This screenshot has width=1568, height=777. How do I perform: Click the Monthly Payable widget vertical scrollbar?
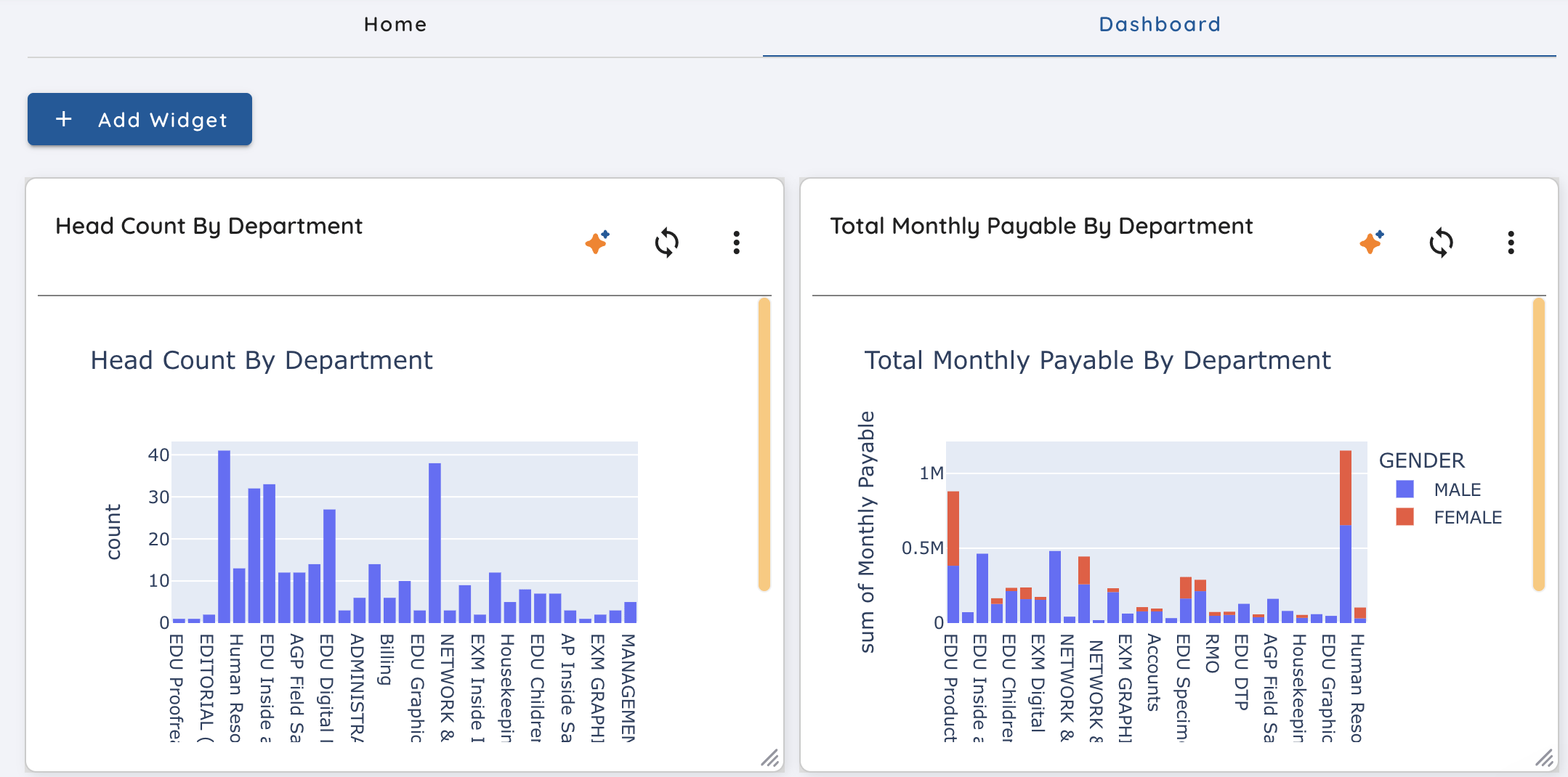[x=1538, y=443]
